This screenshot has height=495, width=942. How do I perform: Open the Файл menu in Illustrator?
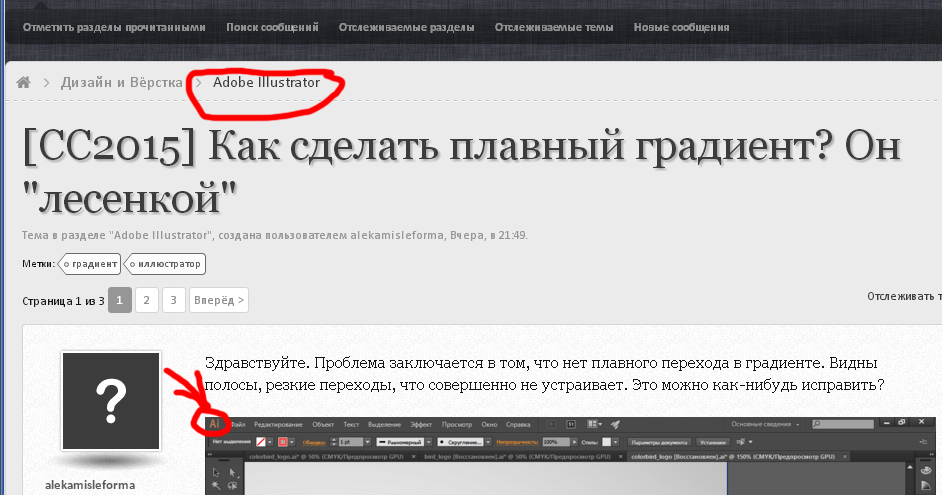click(x=238, y=425)
